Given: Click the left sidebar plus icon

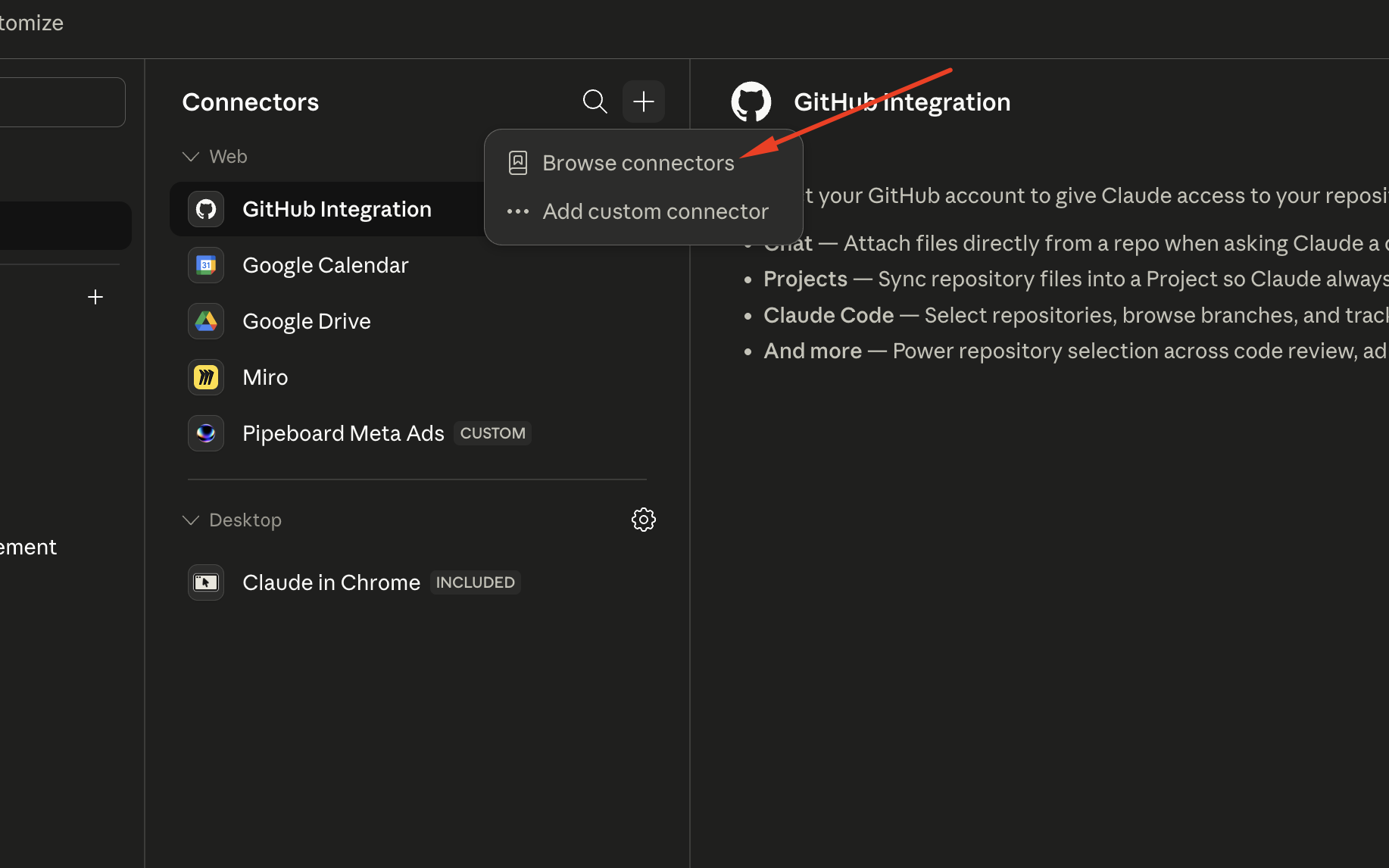Looking at the screenshot, I should (95, 297).
